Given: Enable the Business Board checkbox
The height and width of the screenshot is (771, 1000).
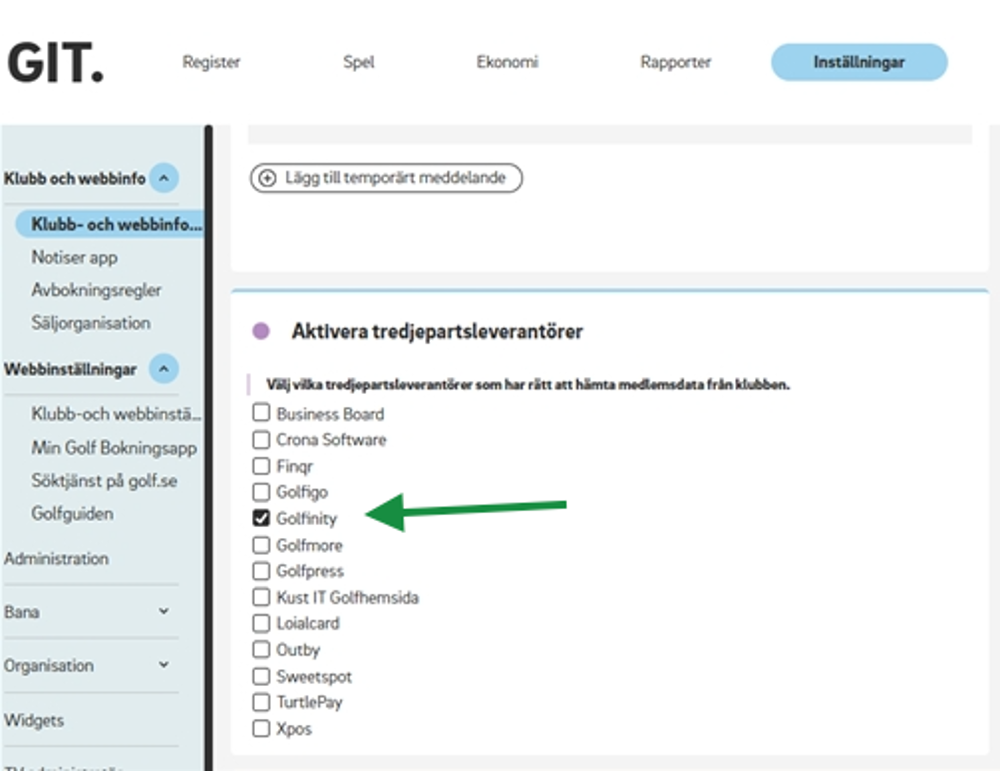Looking at the screenshot, I should coord(261,413).
